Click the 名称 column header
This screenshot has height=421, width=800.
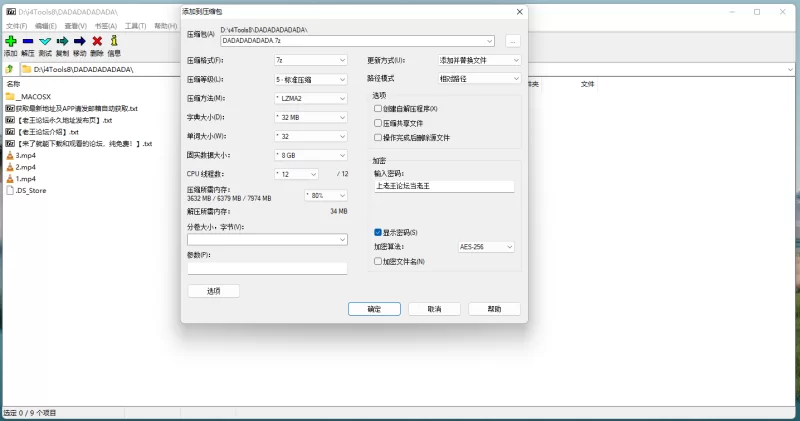coord(13,84)
